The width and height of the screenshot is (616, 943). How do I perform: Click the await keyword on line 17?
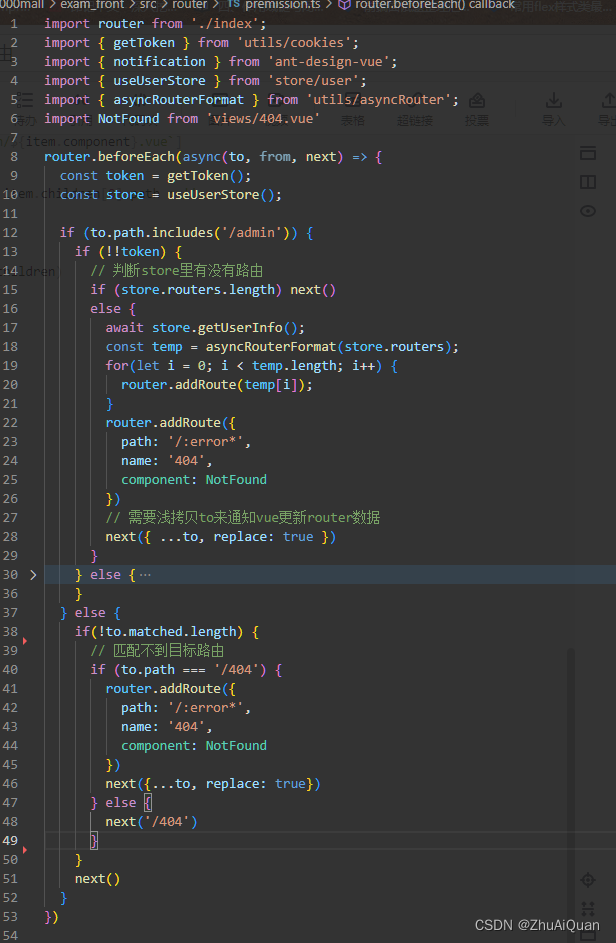coord(125,328)
